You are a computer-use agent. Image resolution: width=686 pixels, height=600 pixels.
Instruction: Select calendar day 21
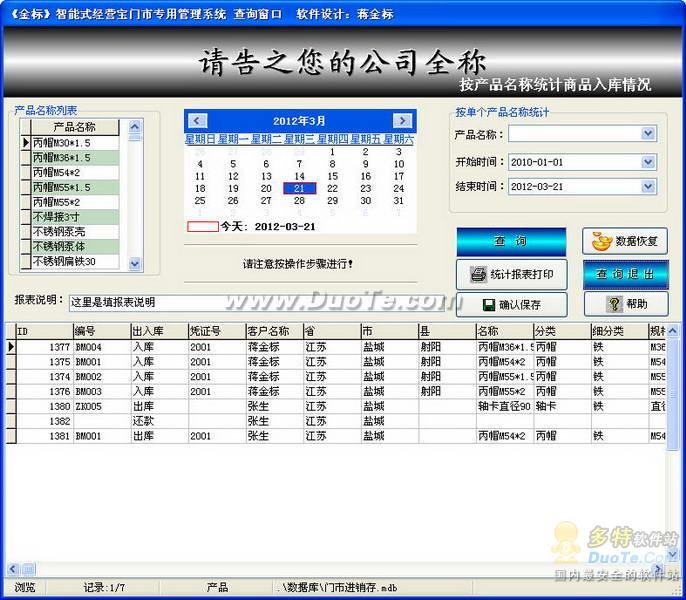point(299,189)
